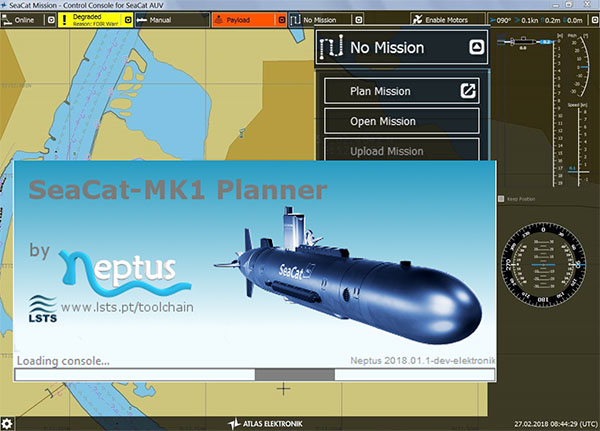The image size is (600, 431).
Task: Click the Open Mission button
Action: tap(402, 121)
